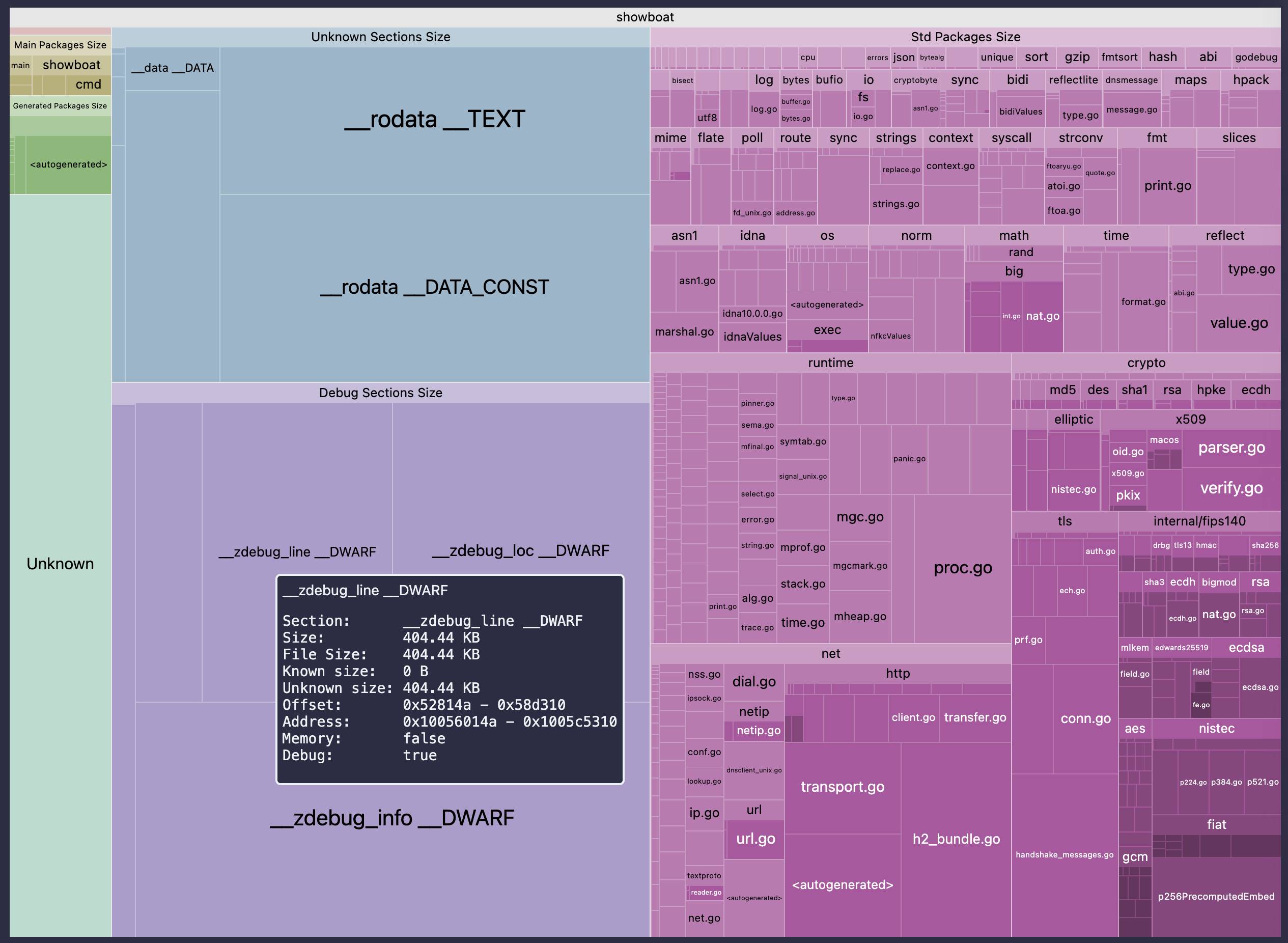Image resolution: width=1288 pixels, height=943 pixels.
Task: Select the Main Packages Size header
Action: pyautogui.click(x=60, y=44)
